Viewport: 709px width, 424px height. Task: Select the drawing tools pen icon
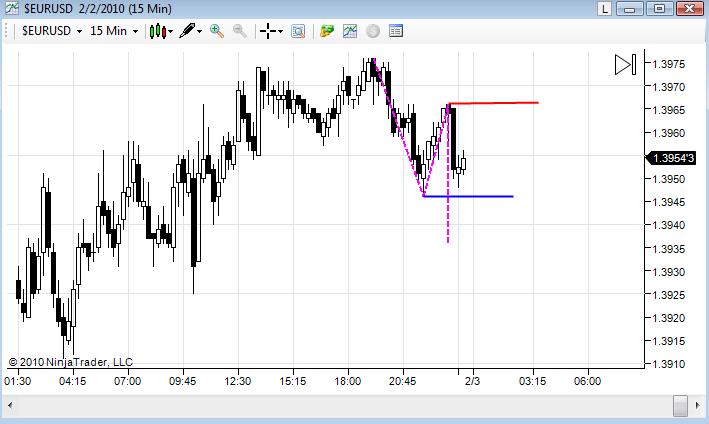coord(187,31)
